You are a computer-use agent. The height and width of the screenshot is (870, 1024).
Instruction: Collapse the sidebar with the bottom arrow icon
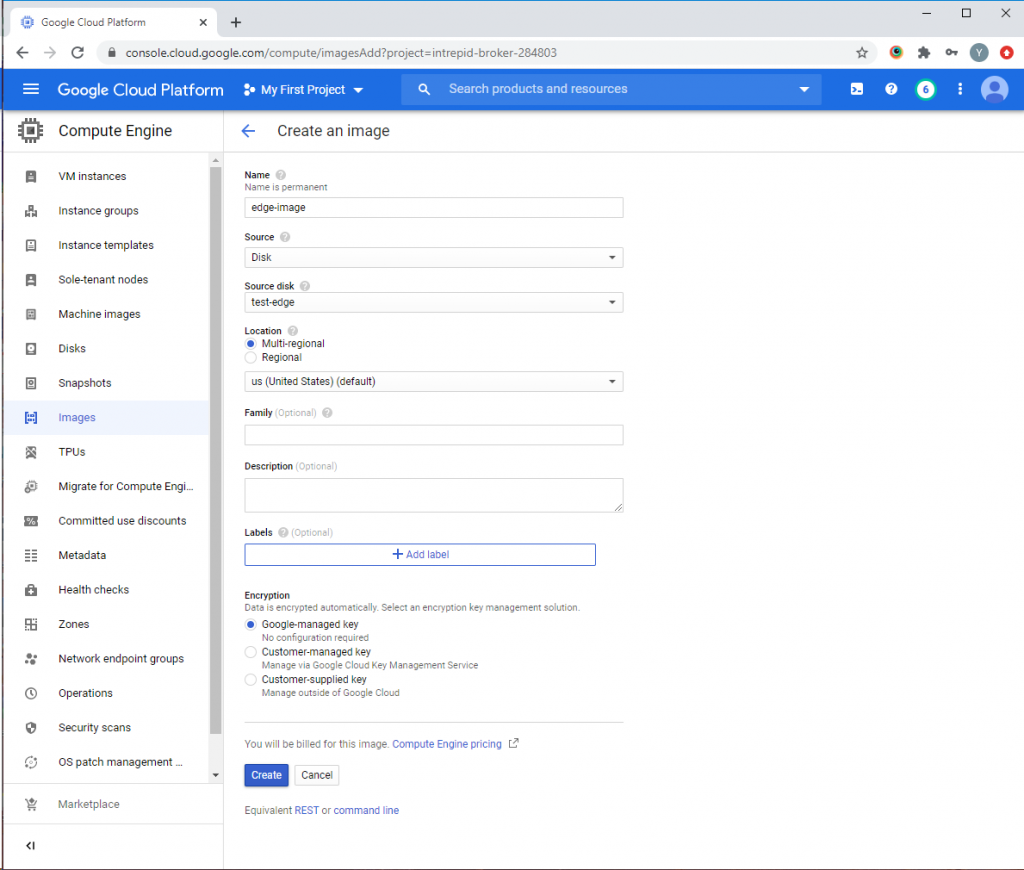[x=30, y=846]
